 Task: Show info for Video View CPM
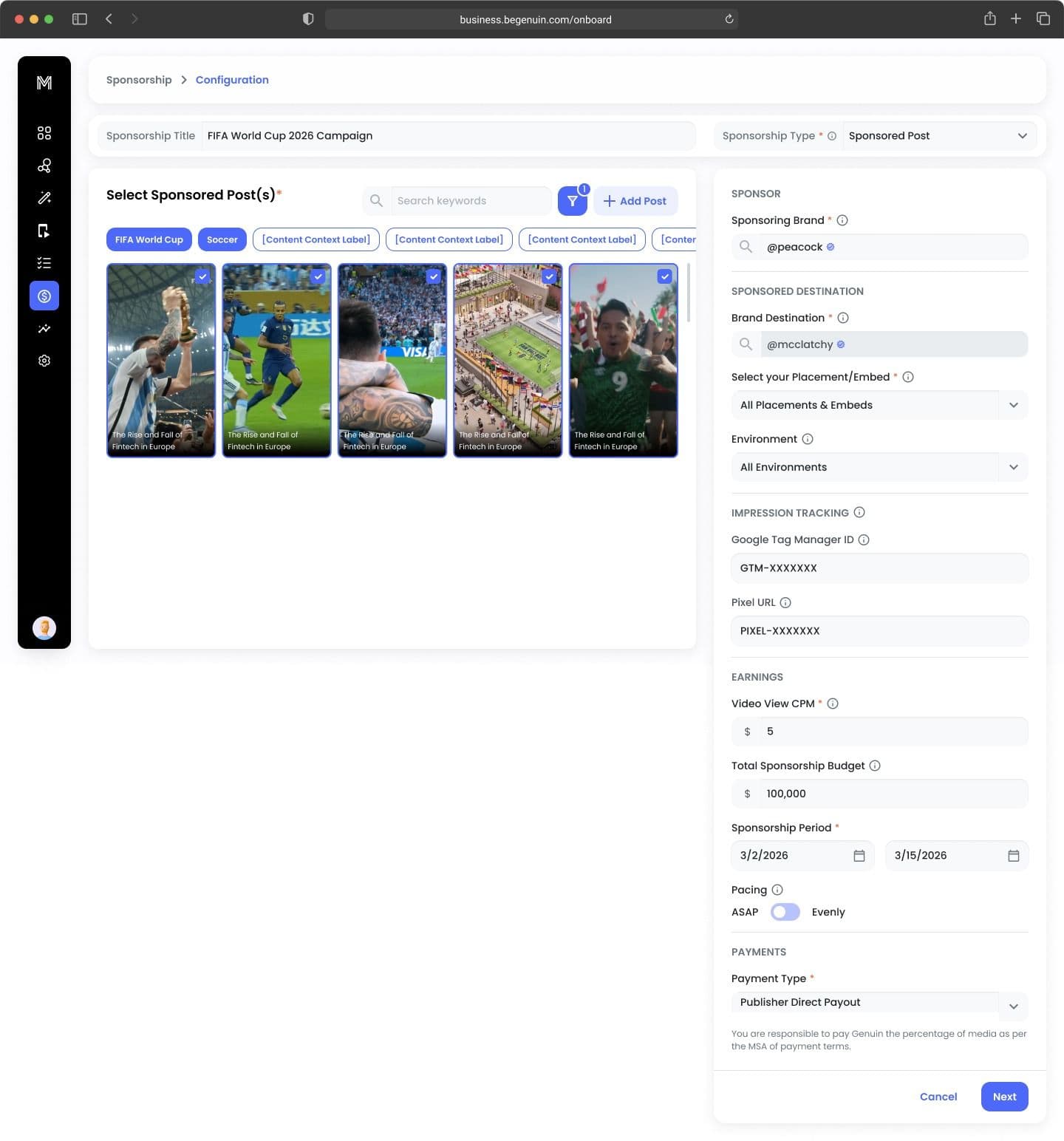833,704
